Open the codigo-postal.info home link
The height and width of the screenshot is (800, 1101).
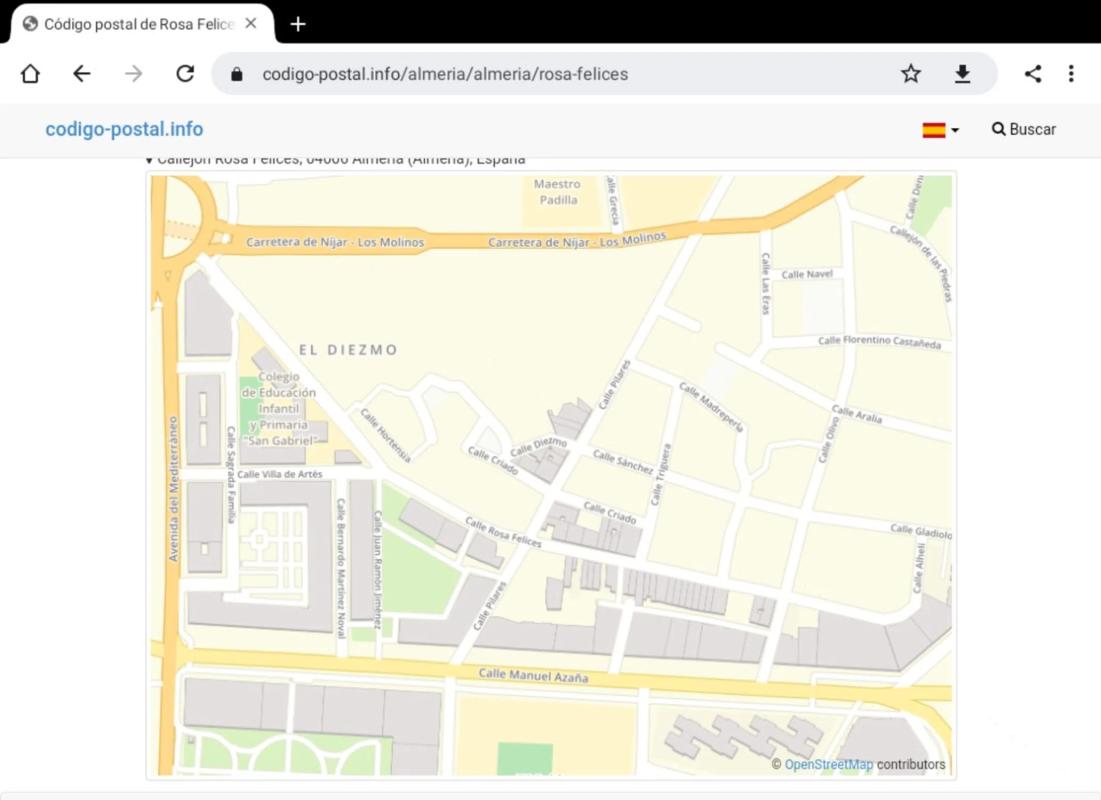[x=124, y=130]
